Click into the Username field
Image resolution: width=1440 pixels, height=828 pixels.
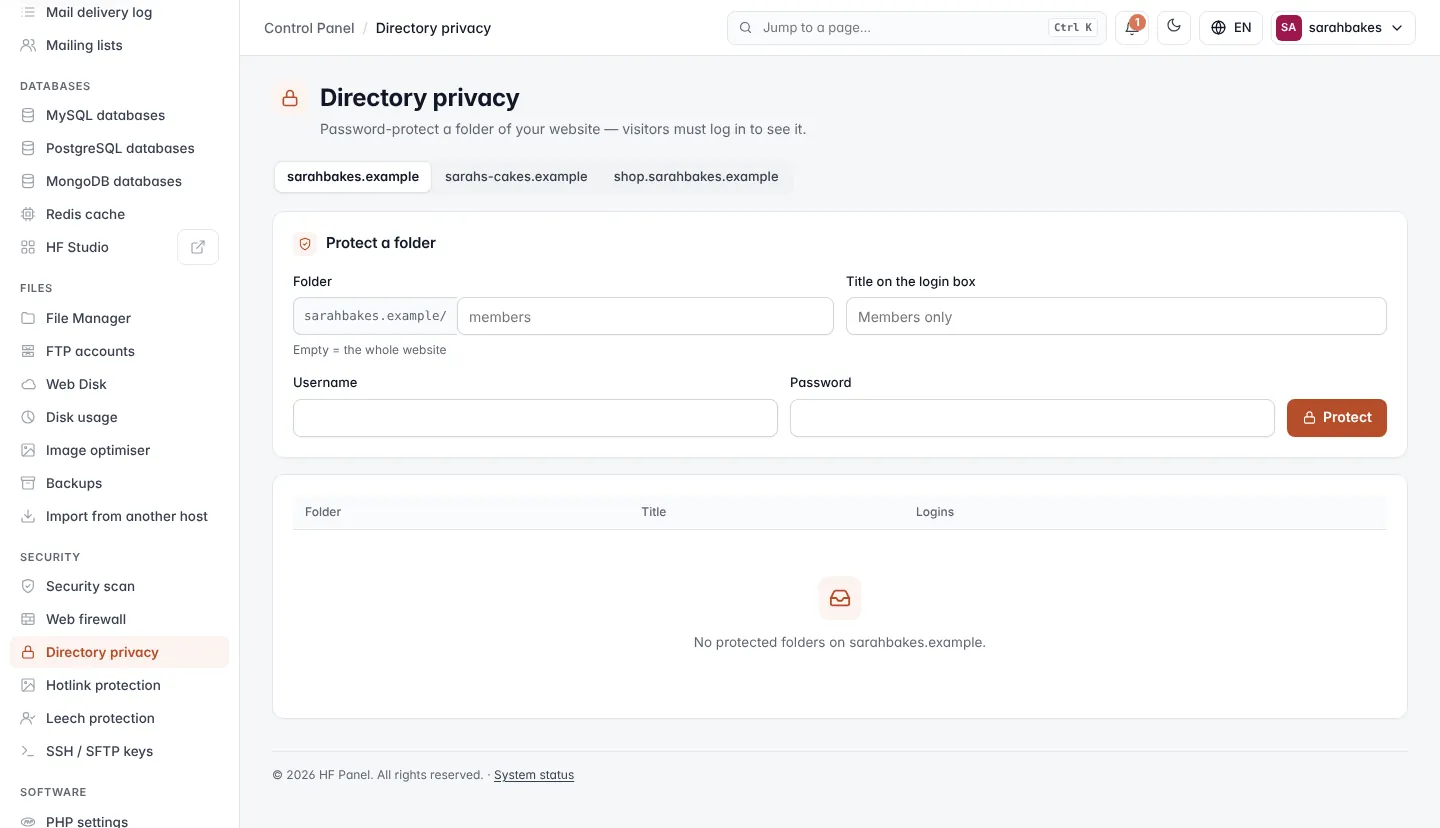coord(535,418)
